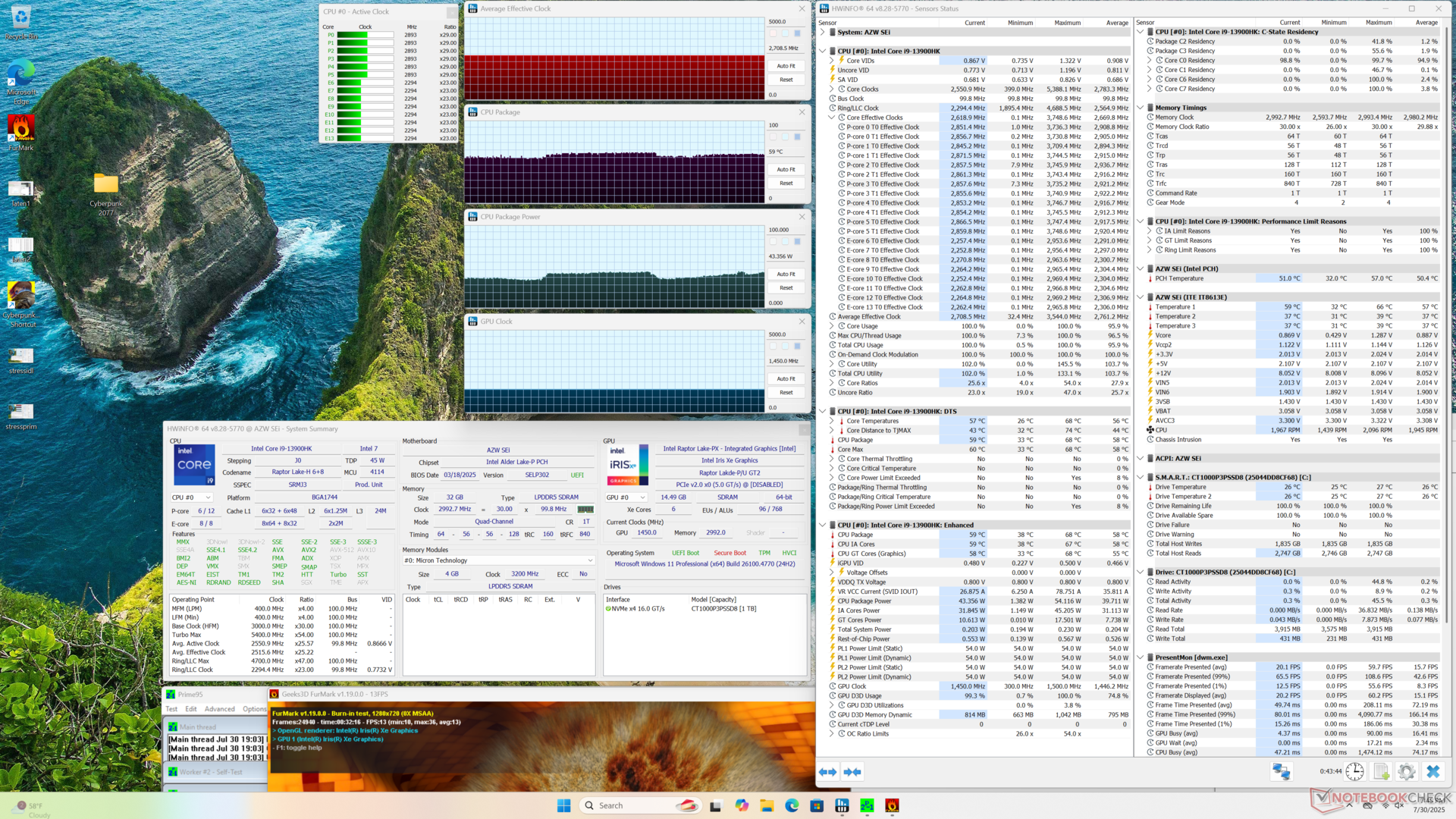Screen dimensions: 1456x819
Task: Click the expand columns arrows icon in Sensors toolbar
Action: coord(827,772)
